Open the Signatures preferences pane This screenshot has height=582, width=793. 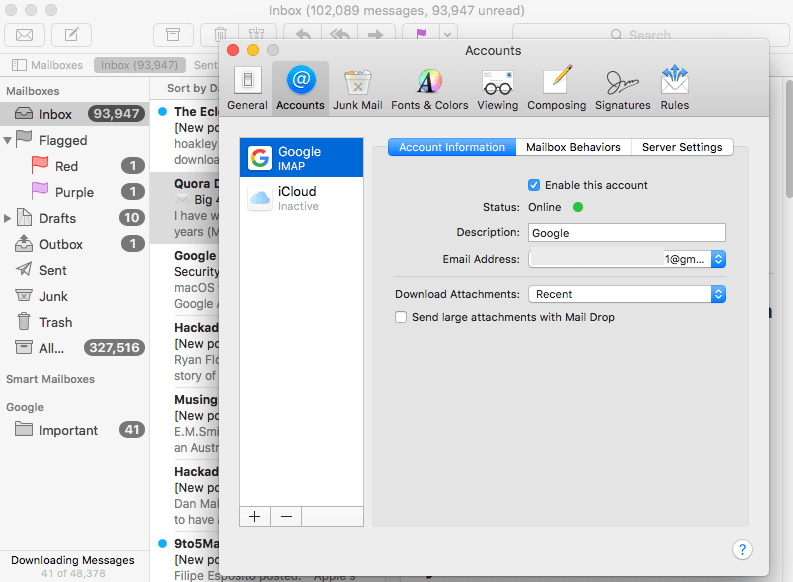[x=622, y=88]
